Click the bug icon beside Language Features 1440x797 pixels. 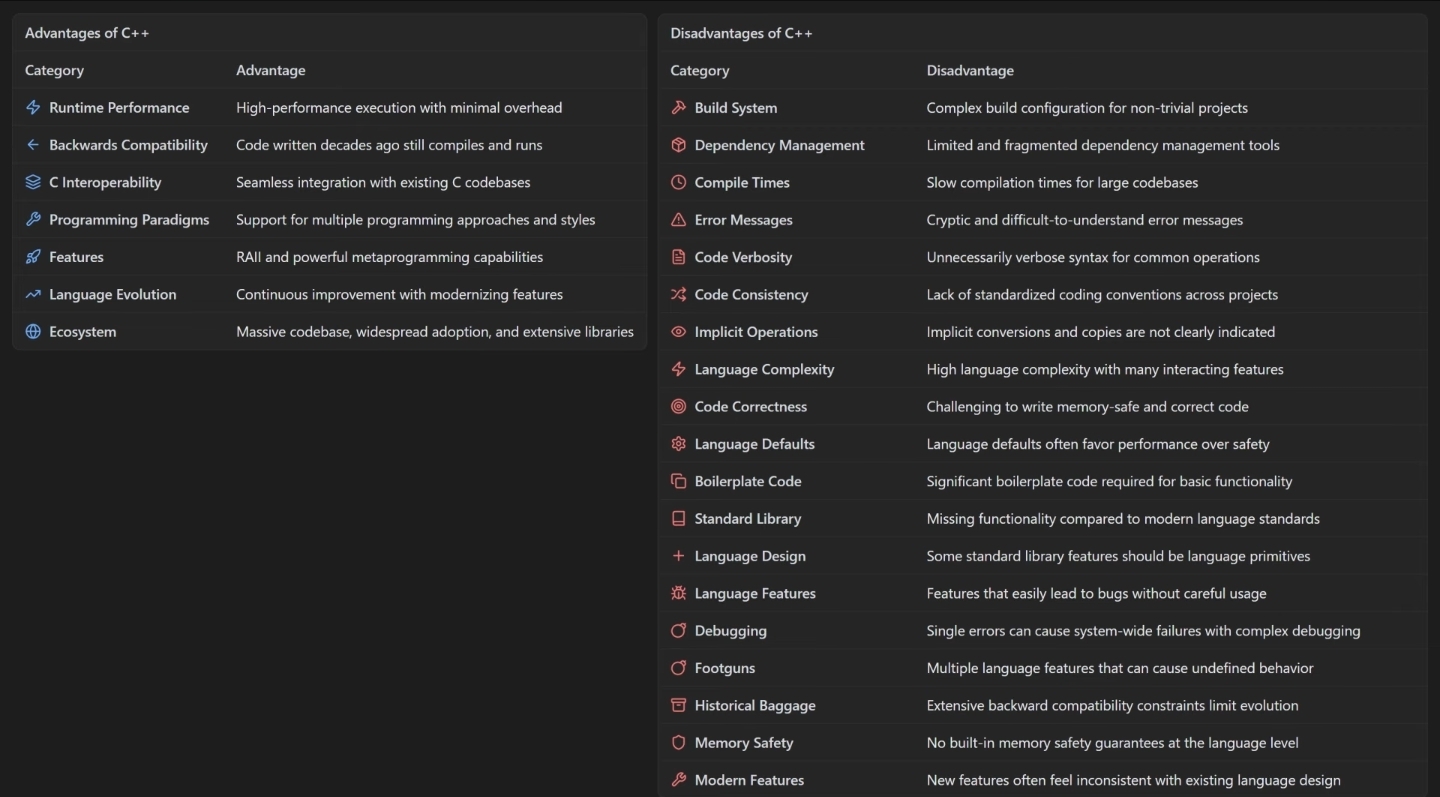click(679, 593)
